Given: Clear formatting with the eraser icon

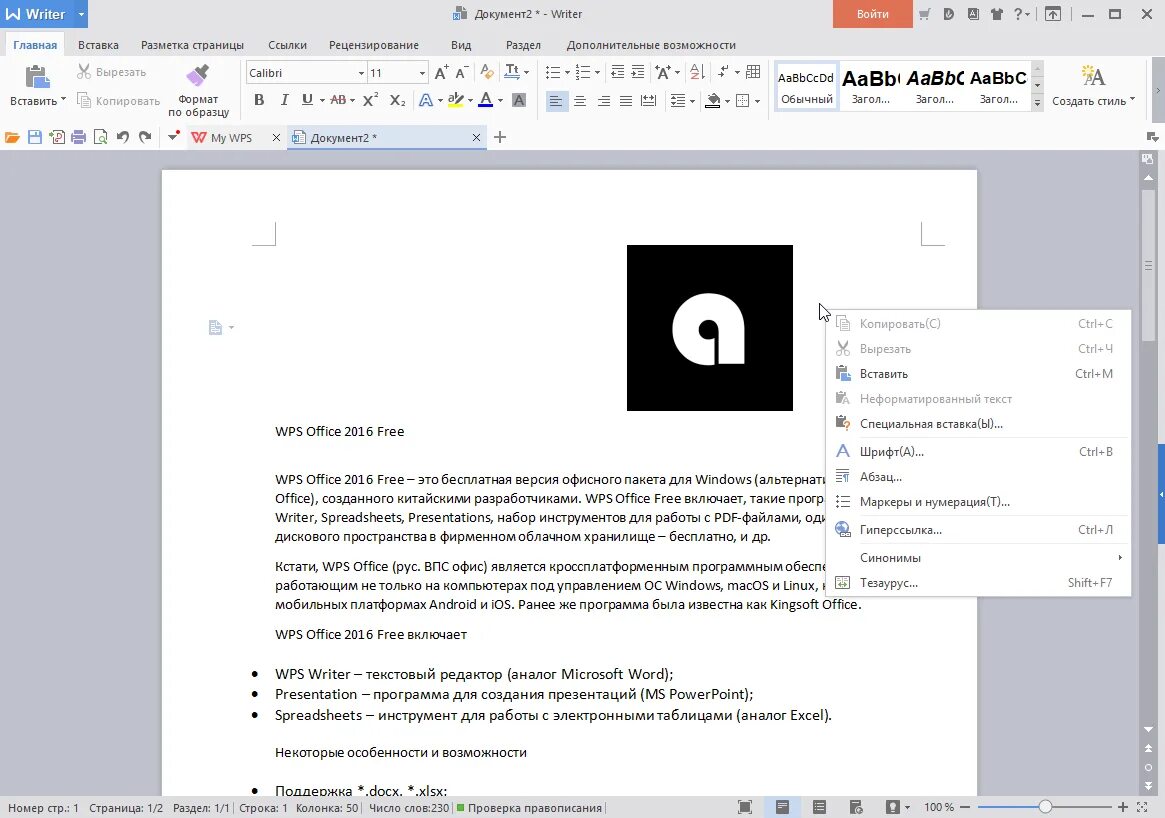Looking at the screenshot, I should click(x=487, y=72).
